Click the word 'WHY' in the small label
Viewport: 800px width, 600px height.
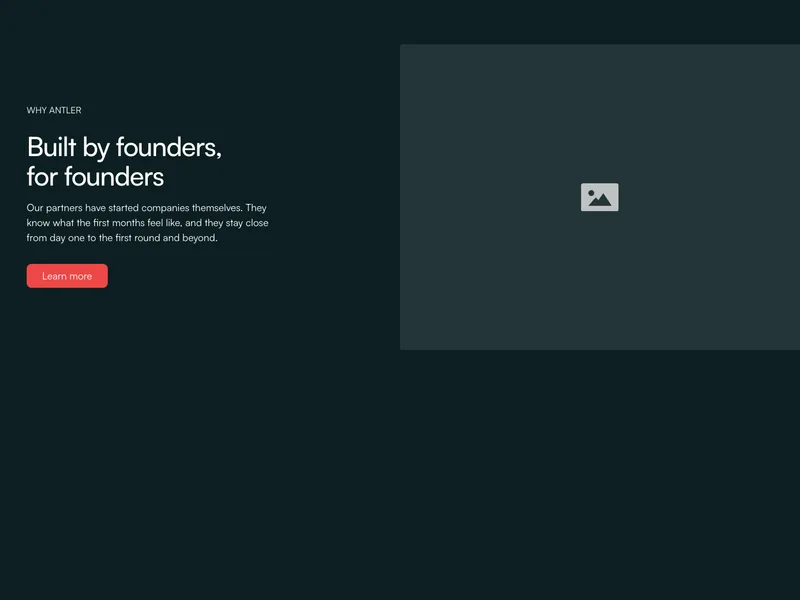(x=36, y=110)
